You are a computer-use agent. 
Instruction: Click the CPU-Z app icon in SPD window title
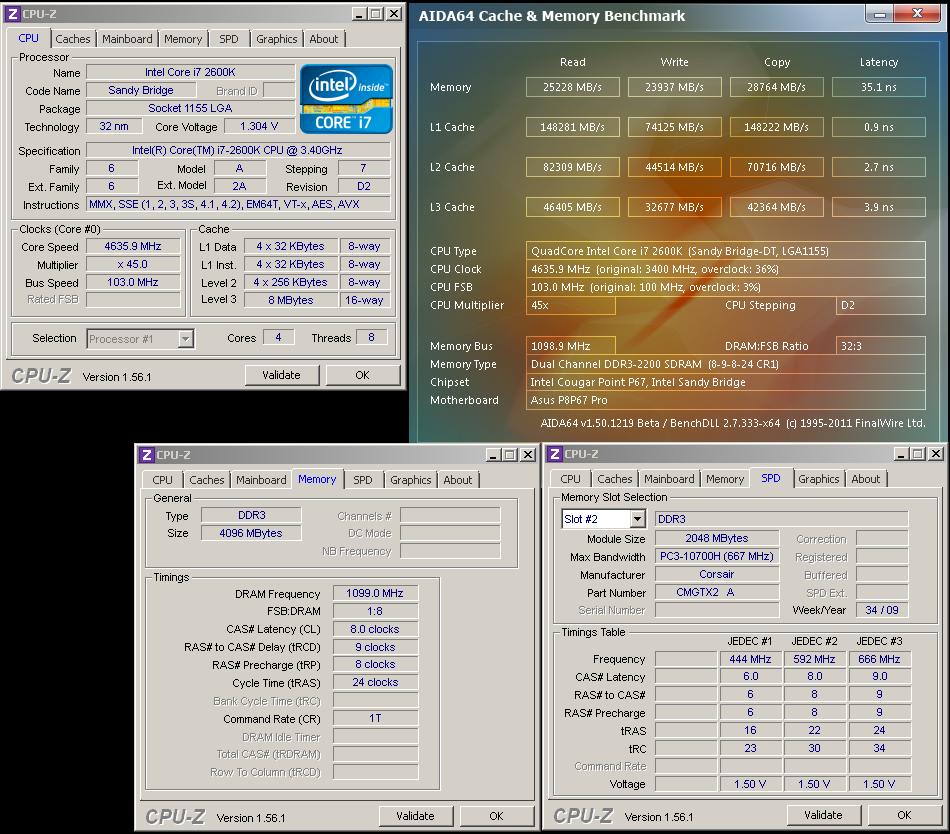[555, 454]
